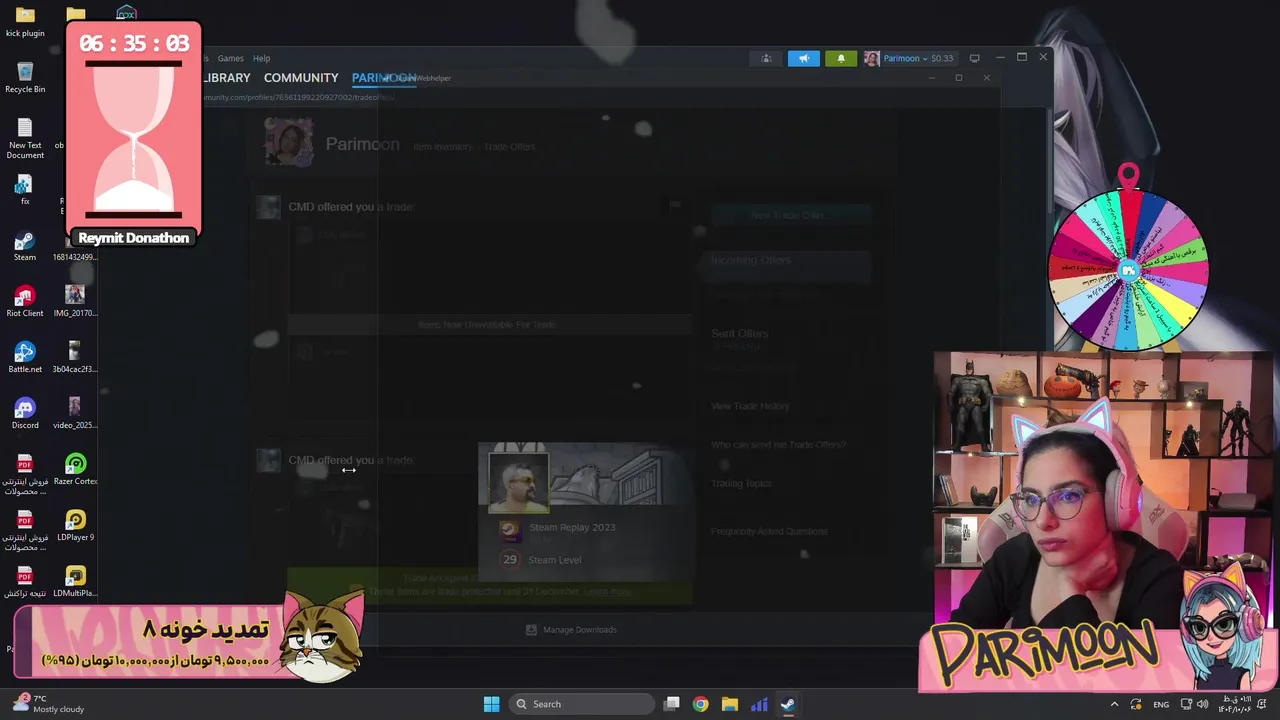Open volume control in system tray
This screenshot has height=720, width=1280.
(1203, 704)
